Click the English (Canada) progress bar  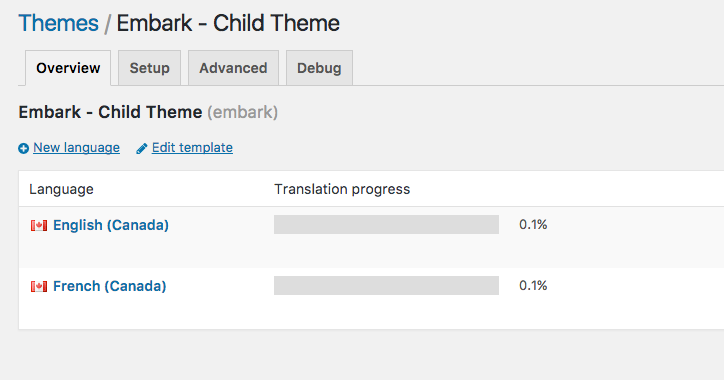[386, 224]
